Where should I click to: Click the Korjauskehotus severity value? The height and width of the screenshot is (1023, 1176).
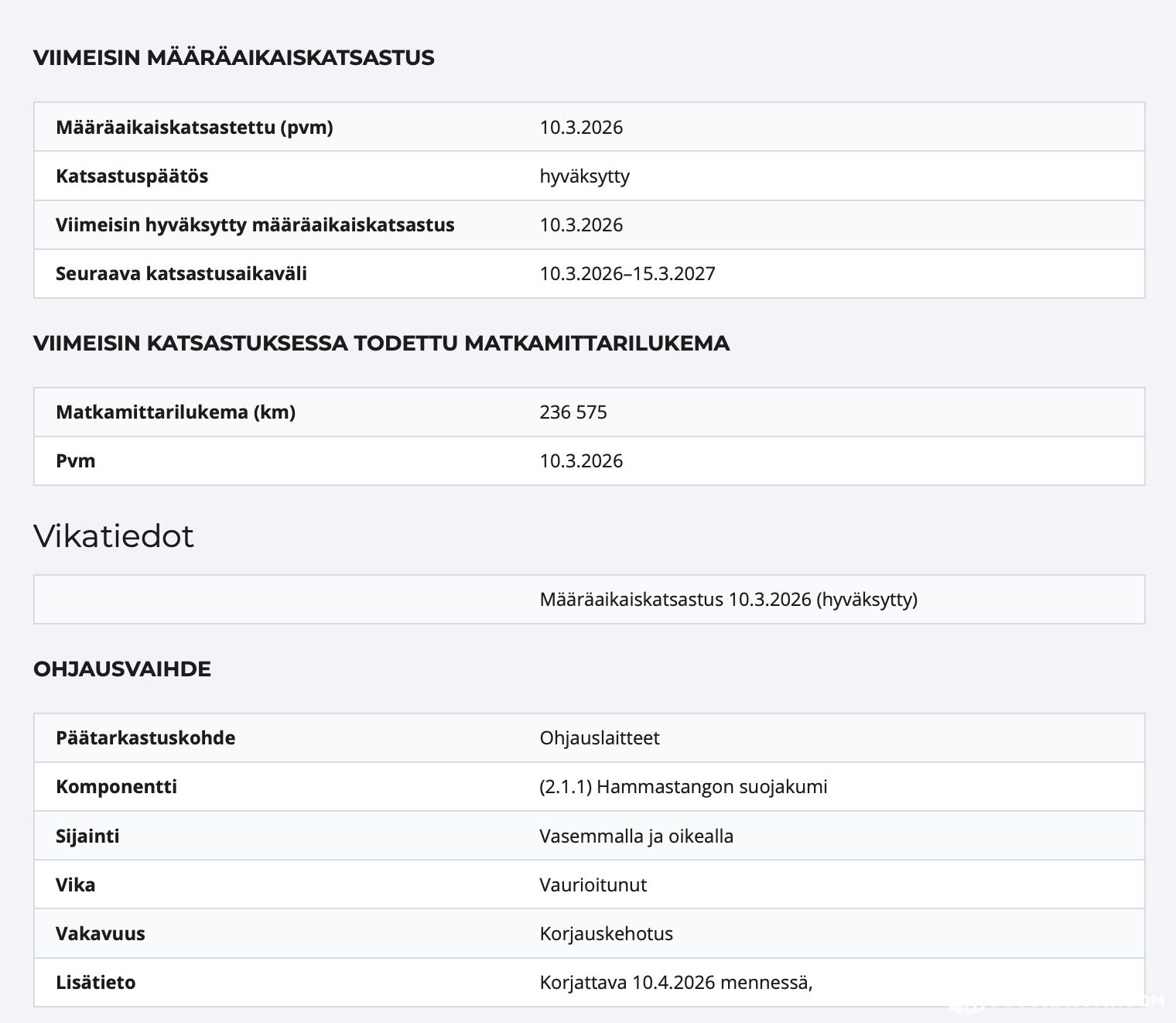click(606, 934)
